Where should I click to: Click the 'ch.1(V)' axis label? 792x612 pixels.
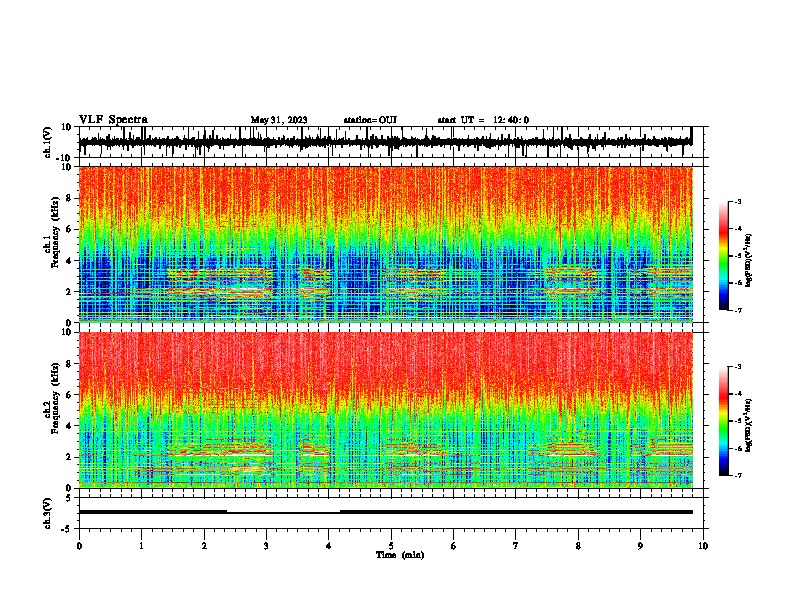pyautogui.click(x=48, y=142)
